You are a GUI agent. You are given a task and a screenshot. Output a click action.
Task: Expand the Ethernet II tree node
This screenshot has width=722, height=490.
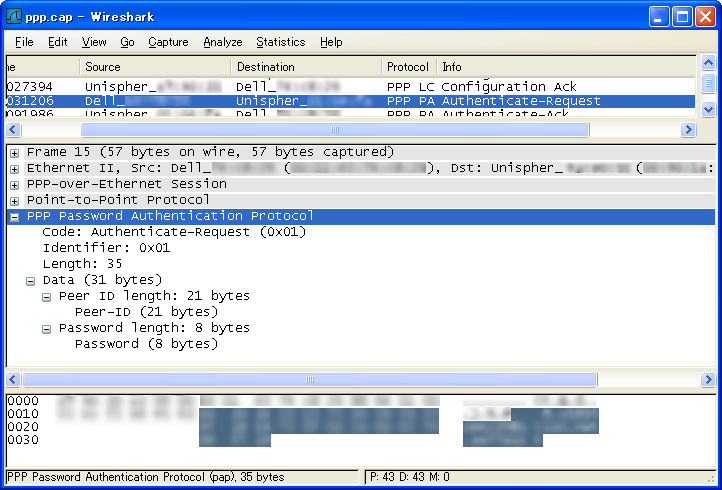14,169
